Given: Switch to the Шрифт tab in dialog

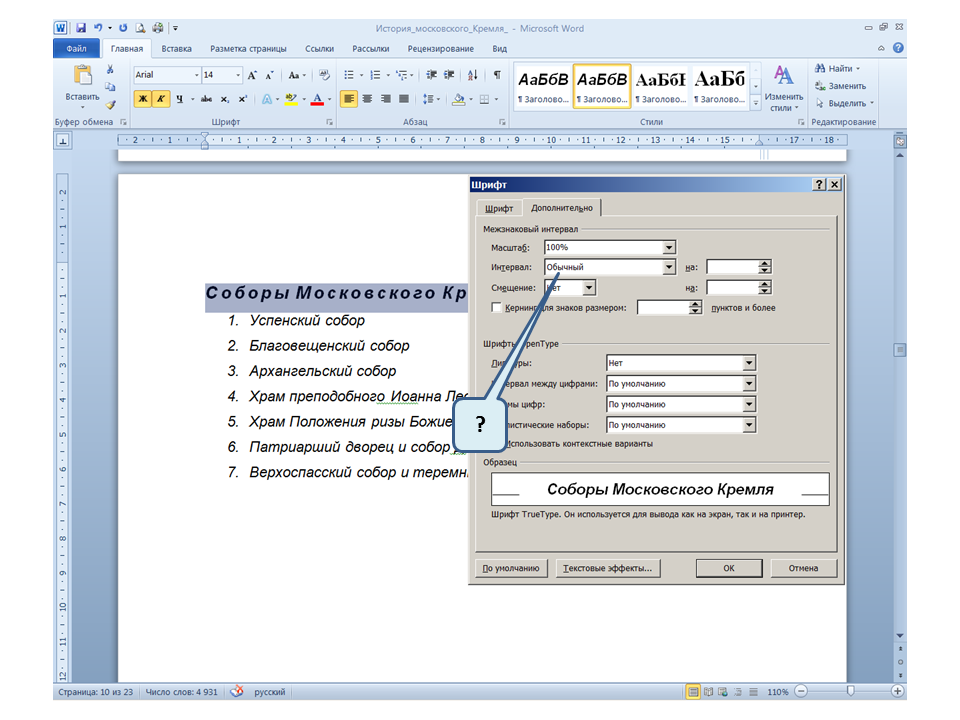Looking at the screenshot, I should [x=499, y=208].
